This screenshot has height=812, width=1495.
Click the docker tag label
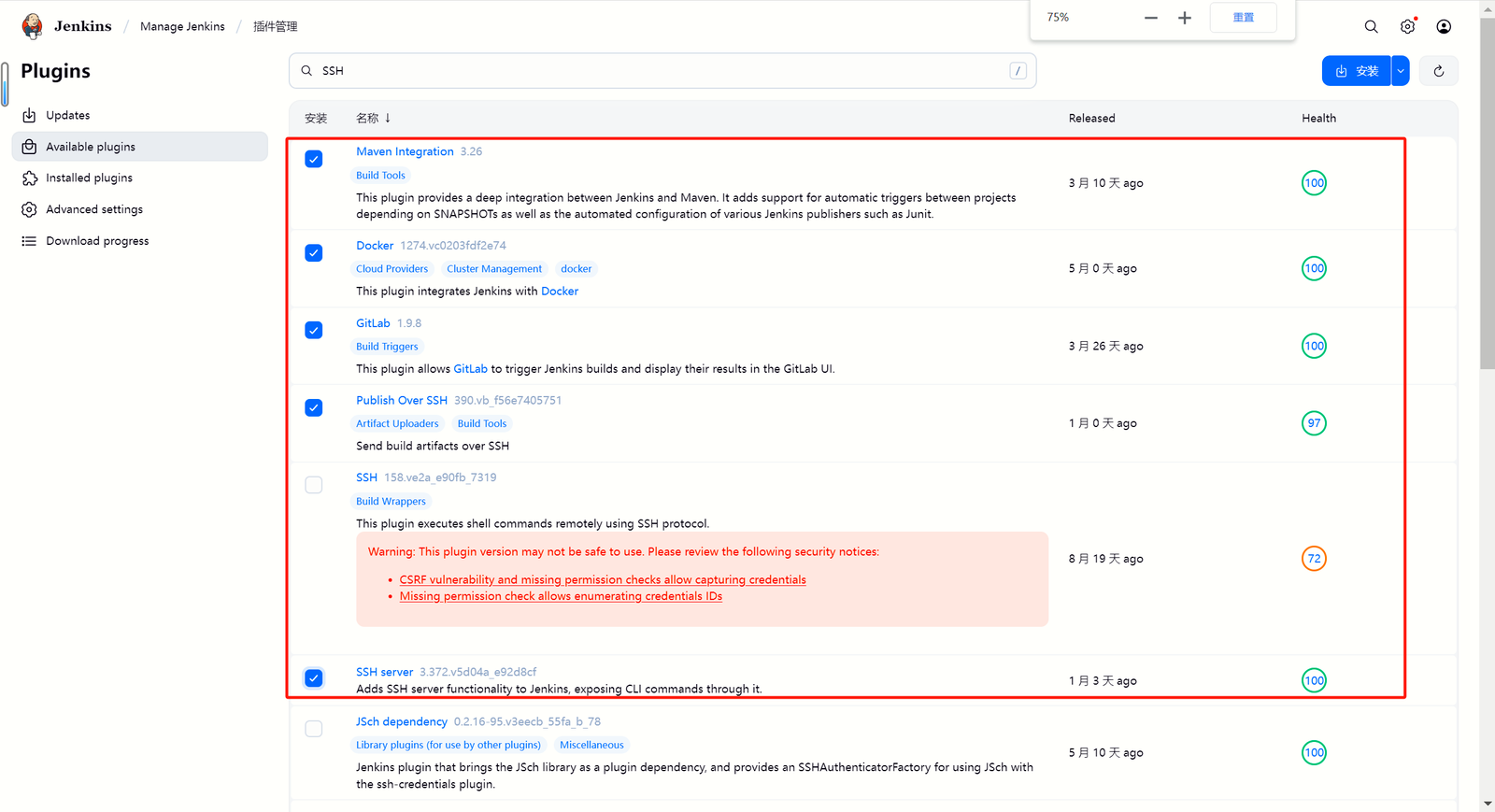577,268
